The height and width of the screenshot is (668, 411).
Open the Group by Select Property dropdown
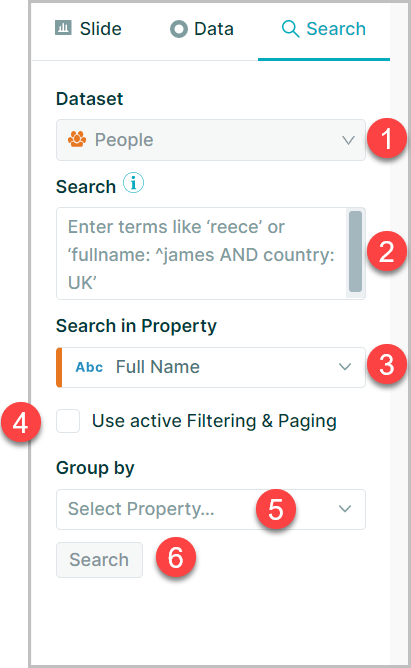pyautogui.click(x=211, y=509)
